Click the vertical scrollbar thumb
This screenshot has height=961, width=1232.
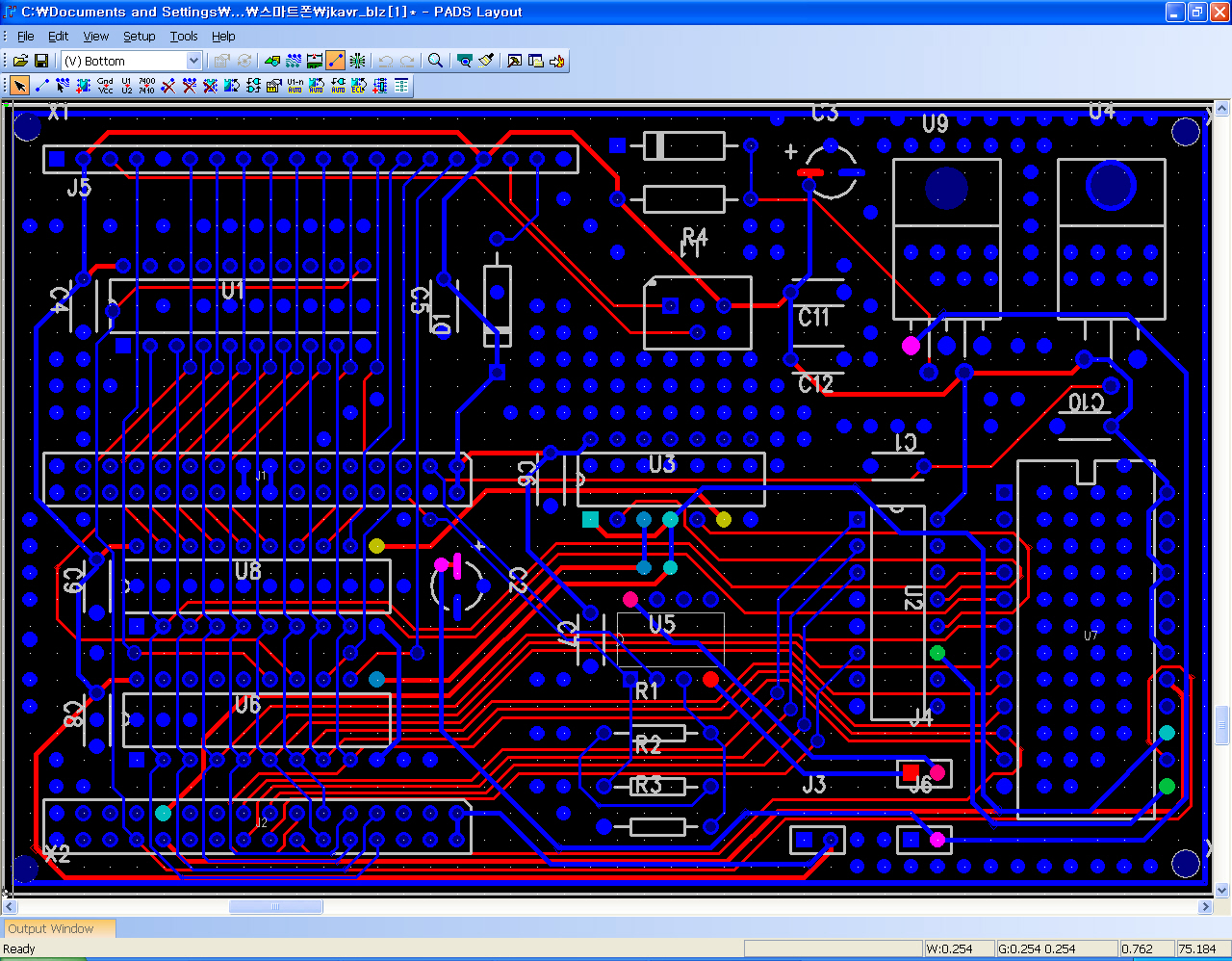click(1222, 724)
